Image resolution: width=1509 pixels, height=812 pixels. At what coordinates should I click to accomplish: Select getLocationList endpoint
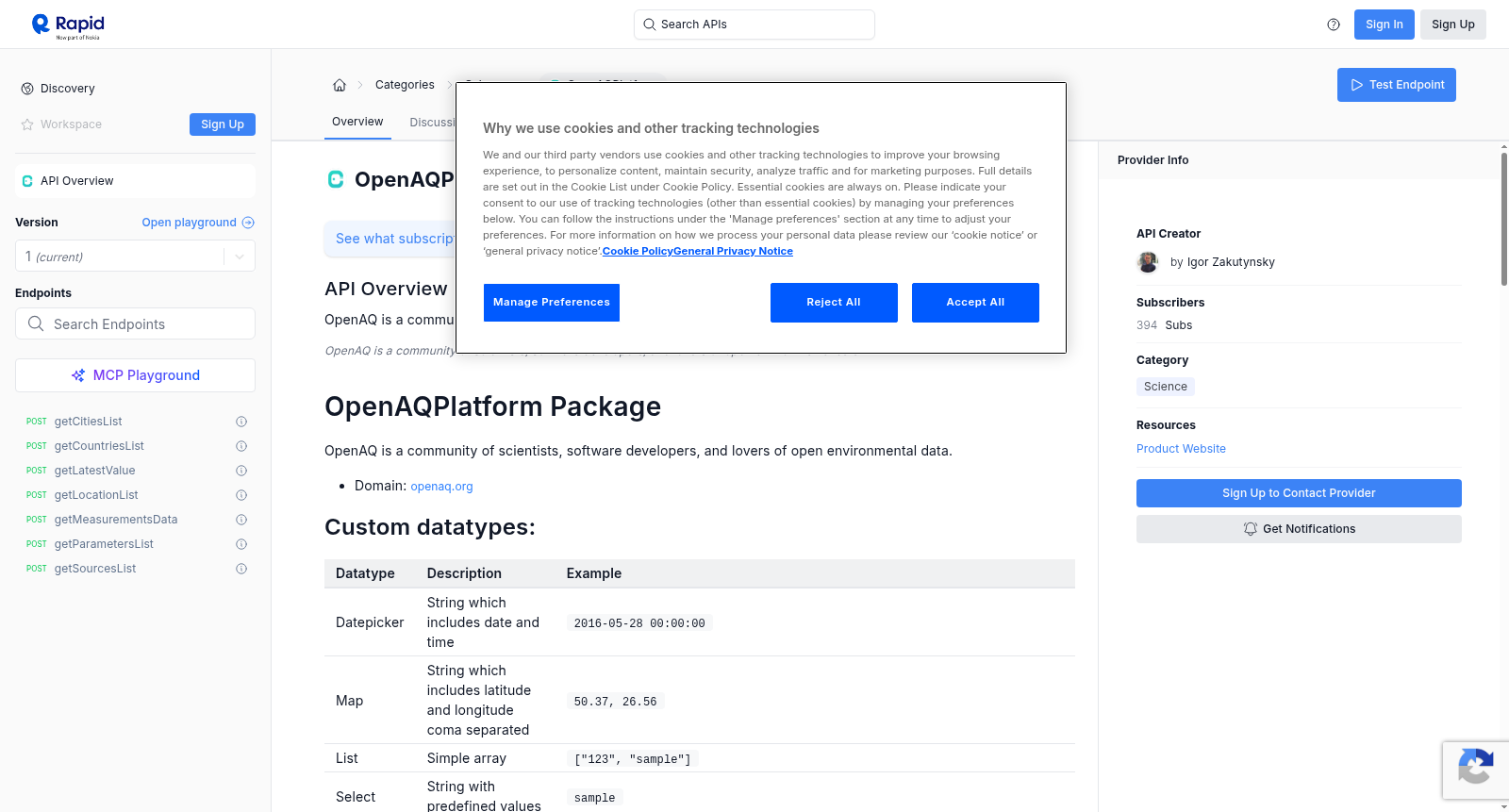[x=96, y=495]
